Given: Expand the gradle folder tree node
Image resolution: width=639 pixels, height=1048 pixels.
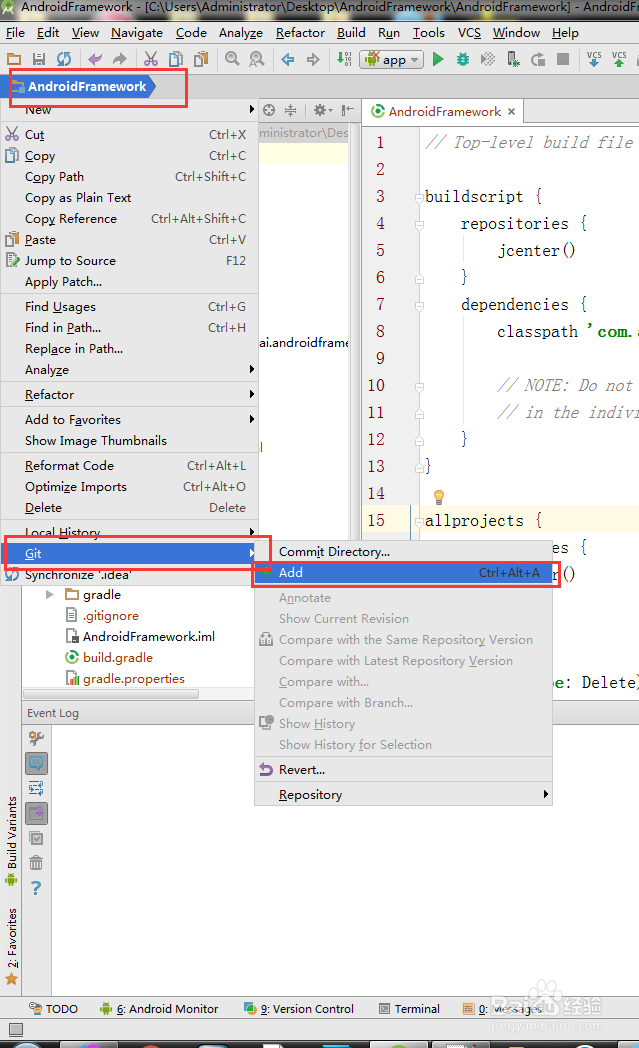Looking at the screenshot, I should [x=49, y=595].
